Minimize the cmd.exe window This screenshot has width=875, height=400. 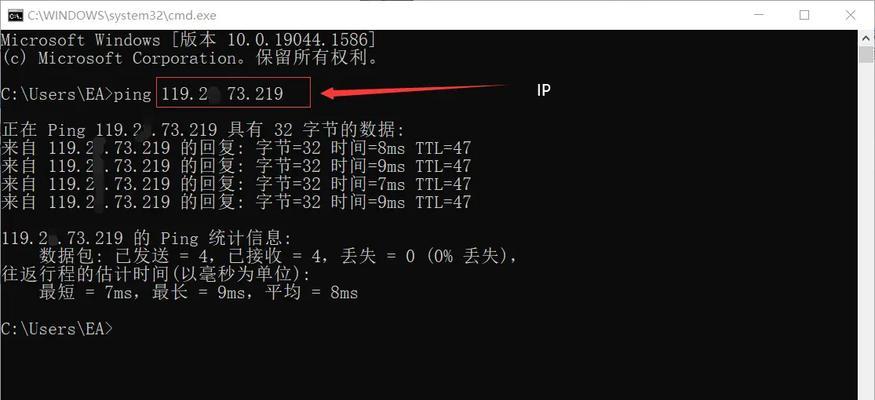coord(758,15)
